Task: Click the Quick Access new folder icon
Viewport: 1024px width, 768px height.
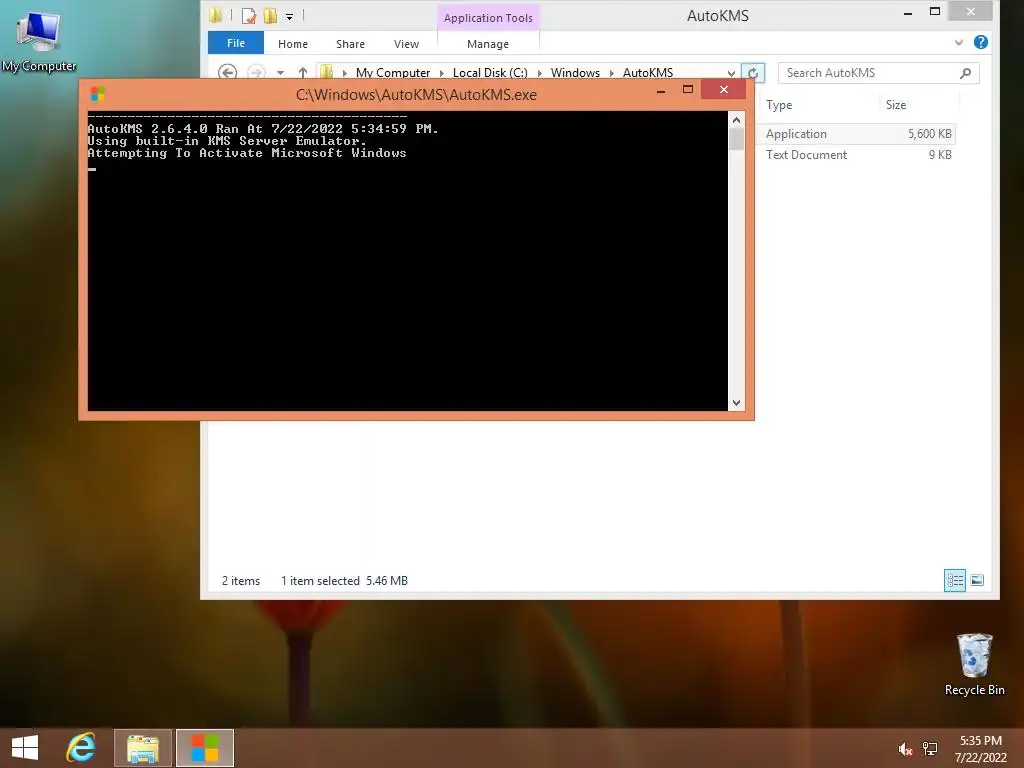Action: (x=270, y=16)
